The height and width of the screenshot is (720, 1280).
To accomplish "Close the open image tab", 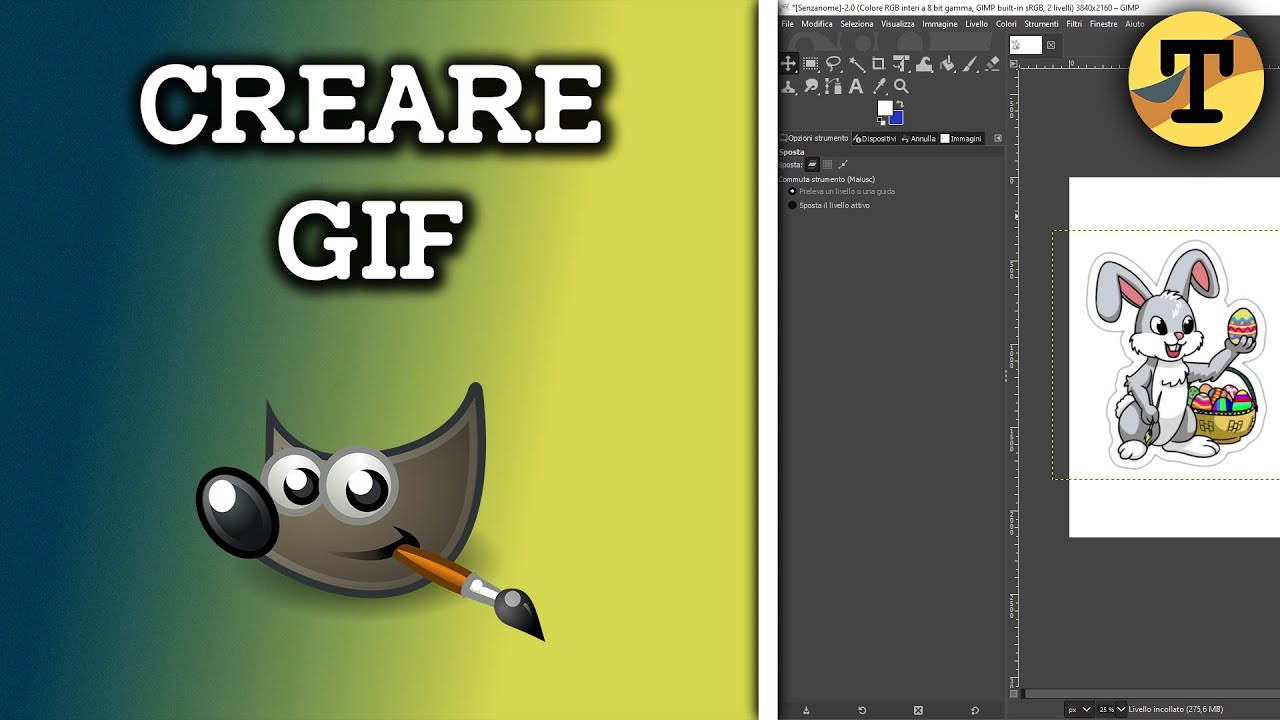I will coord(1051,45).
